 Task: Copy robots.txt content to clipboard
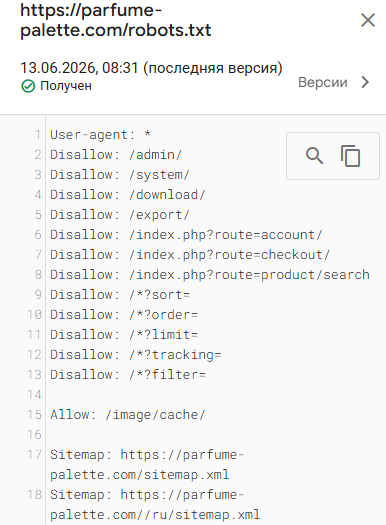pyautogui.click(x=351, y=156)
